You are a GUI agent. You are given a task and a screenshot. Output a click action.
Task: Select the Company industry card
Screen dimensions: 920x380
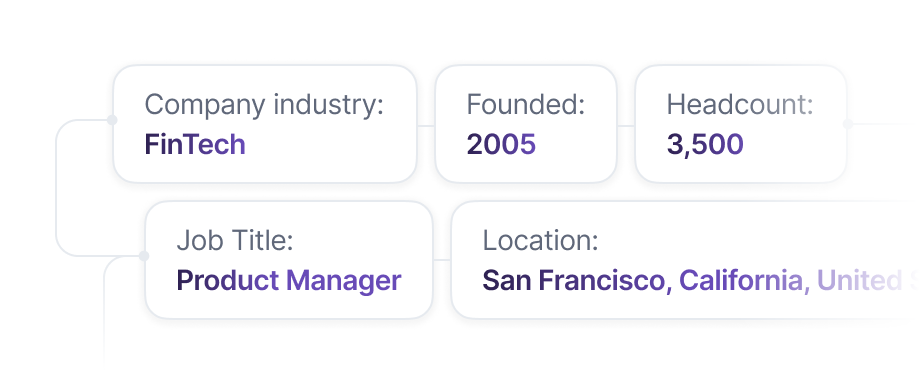265,124
